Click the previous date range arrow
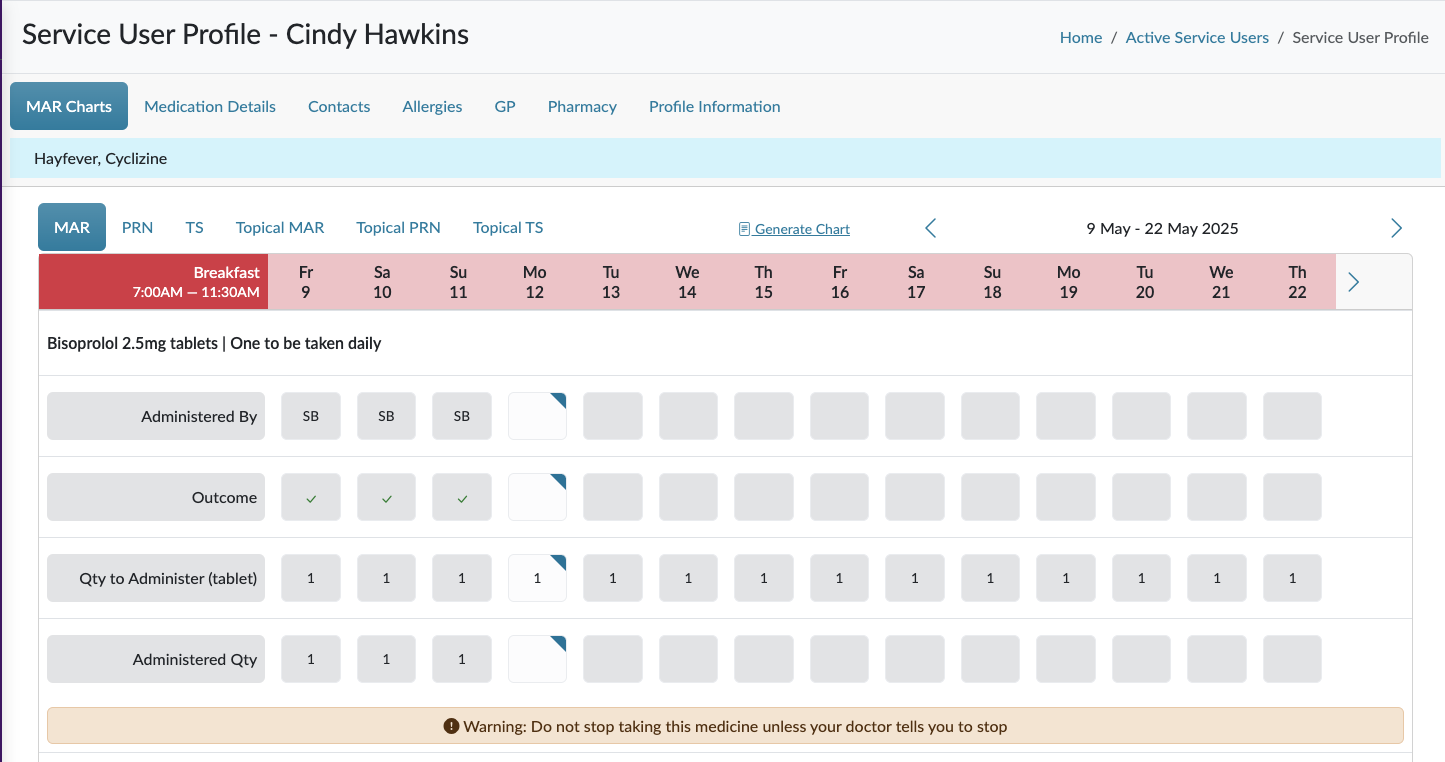Screen dimensions: 1445x762 [x=930, y=228]
